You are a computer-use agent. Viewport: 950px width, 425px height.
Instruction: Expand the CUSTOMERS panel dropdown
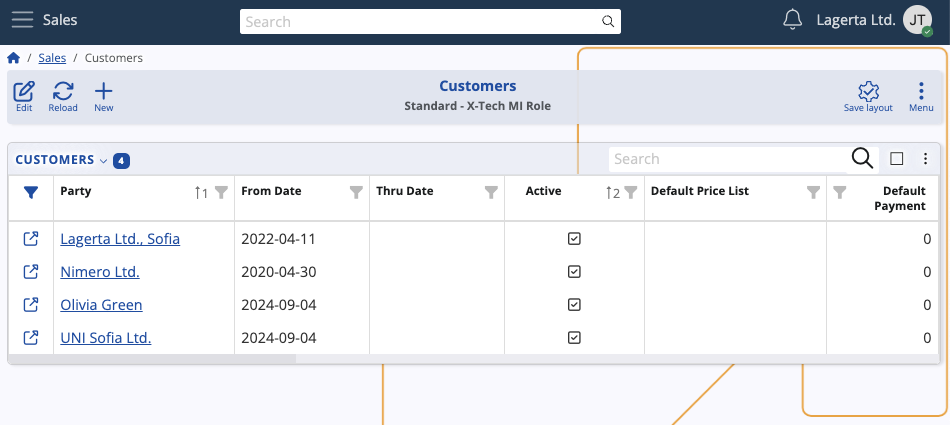coord(103,161)
